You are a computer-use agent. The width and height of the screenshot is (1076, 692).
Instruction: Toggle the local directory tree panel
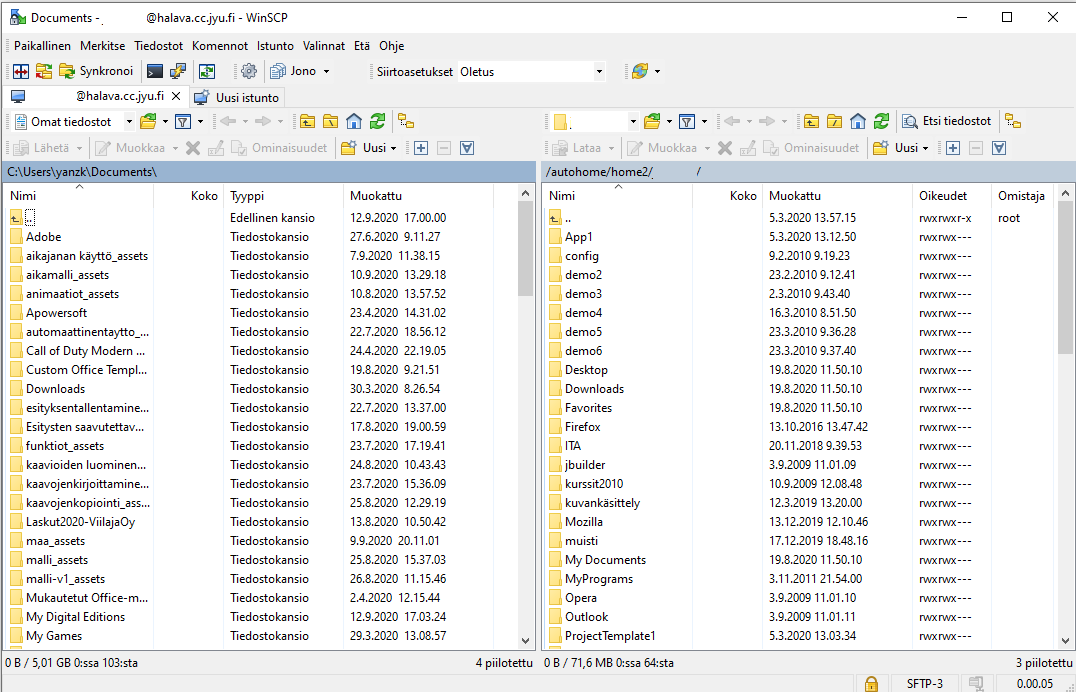[406, 121]
